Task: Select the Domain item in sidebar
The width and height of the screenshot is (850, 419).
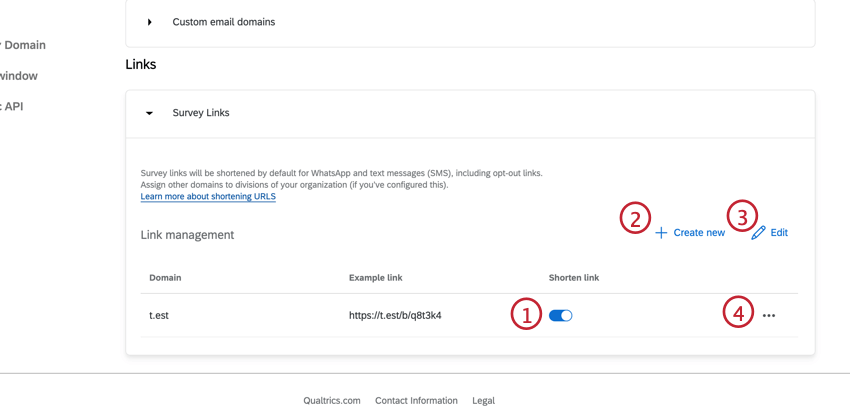Action: click(x=24, y=45)
